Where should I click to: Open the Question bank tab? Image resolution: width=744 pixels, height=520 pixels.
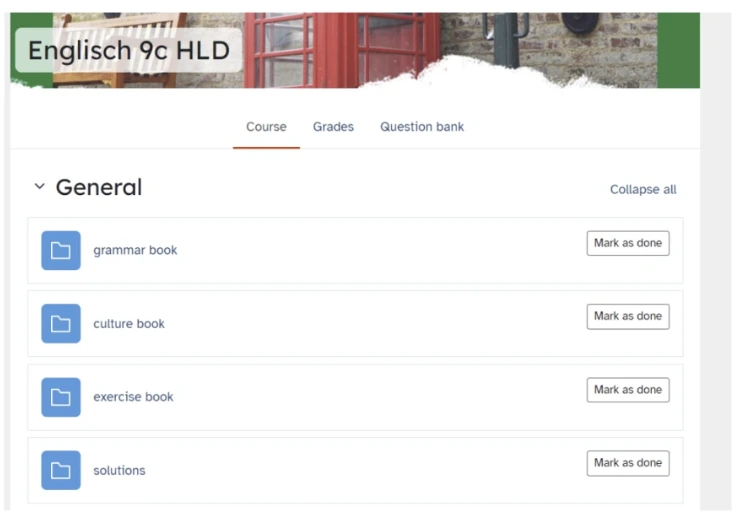[422, 127]
